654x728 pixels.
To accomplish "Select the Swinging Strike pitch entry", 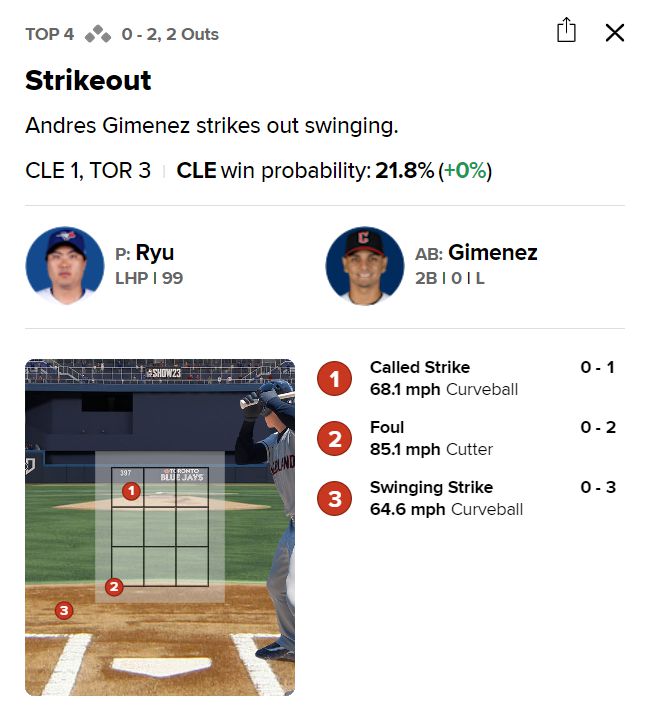I will 431,488.
